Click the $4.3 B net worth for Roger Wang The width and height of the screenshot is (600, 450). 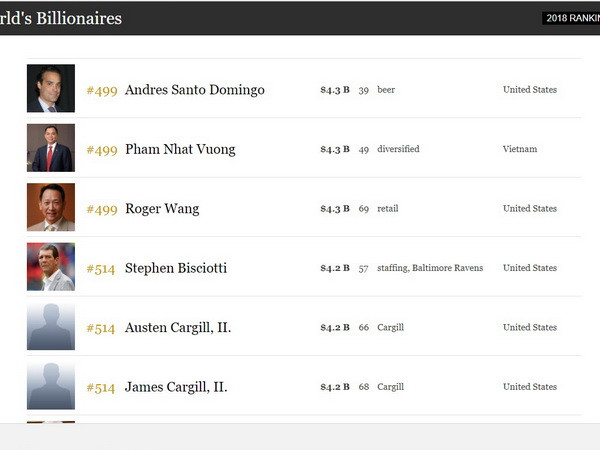[x=334, y=209]
